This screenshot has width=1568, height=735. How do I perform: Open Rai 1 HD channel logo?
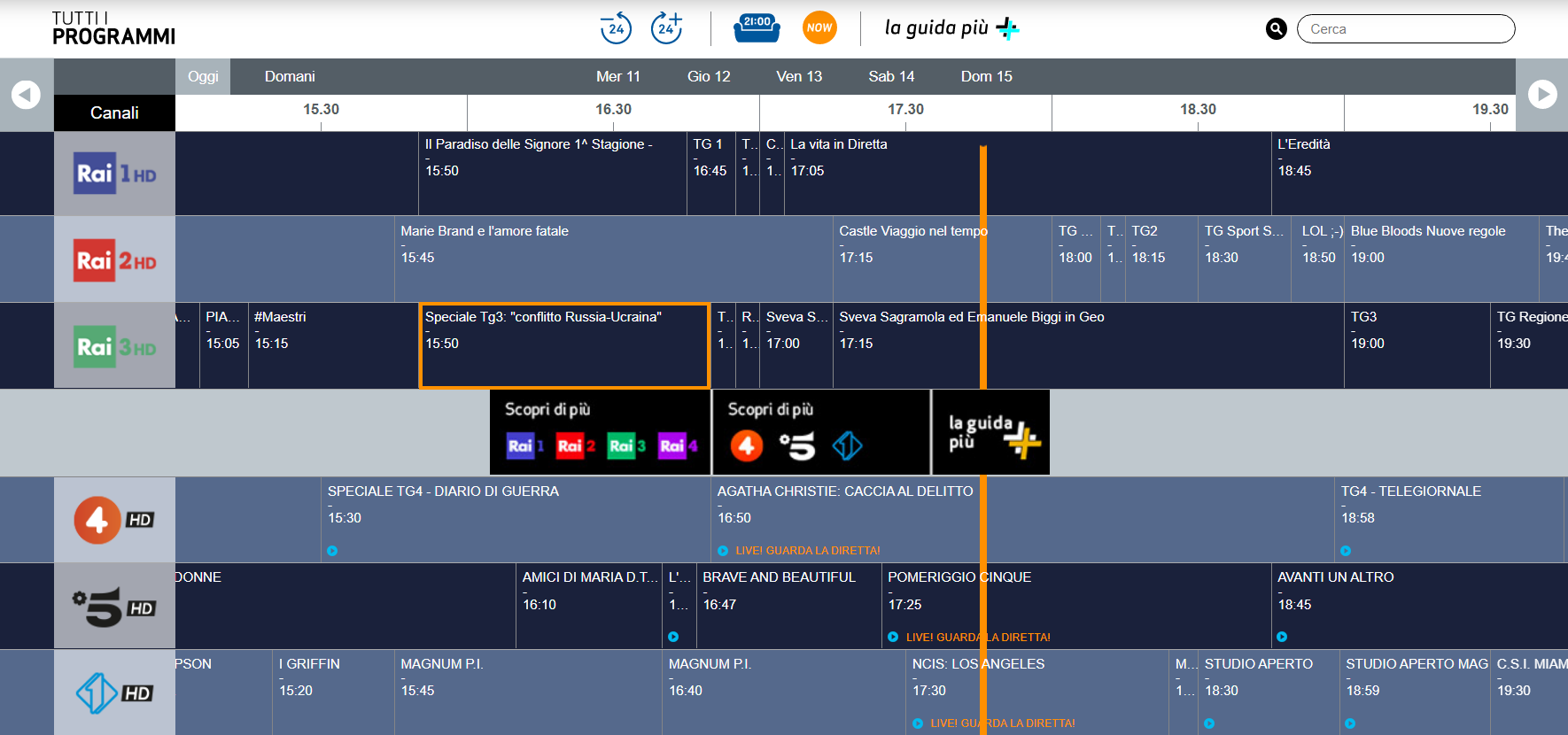(x=115, y=174)
